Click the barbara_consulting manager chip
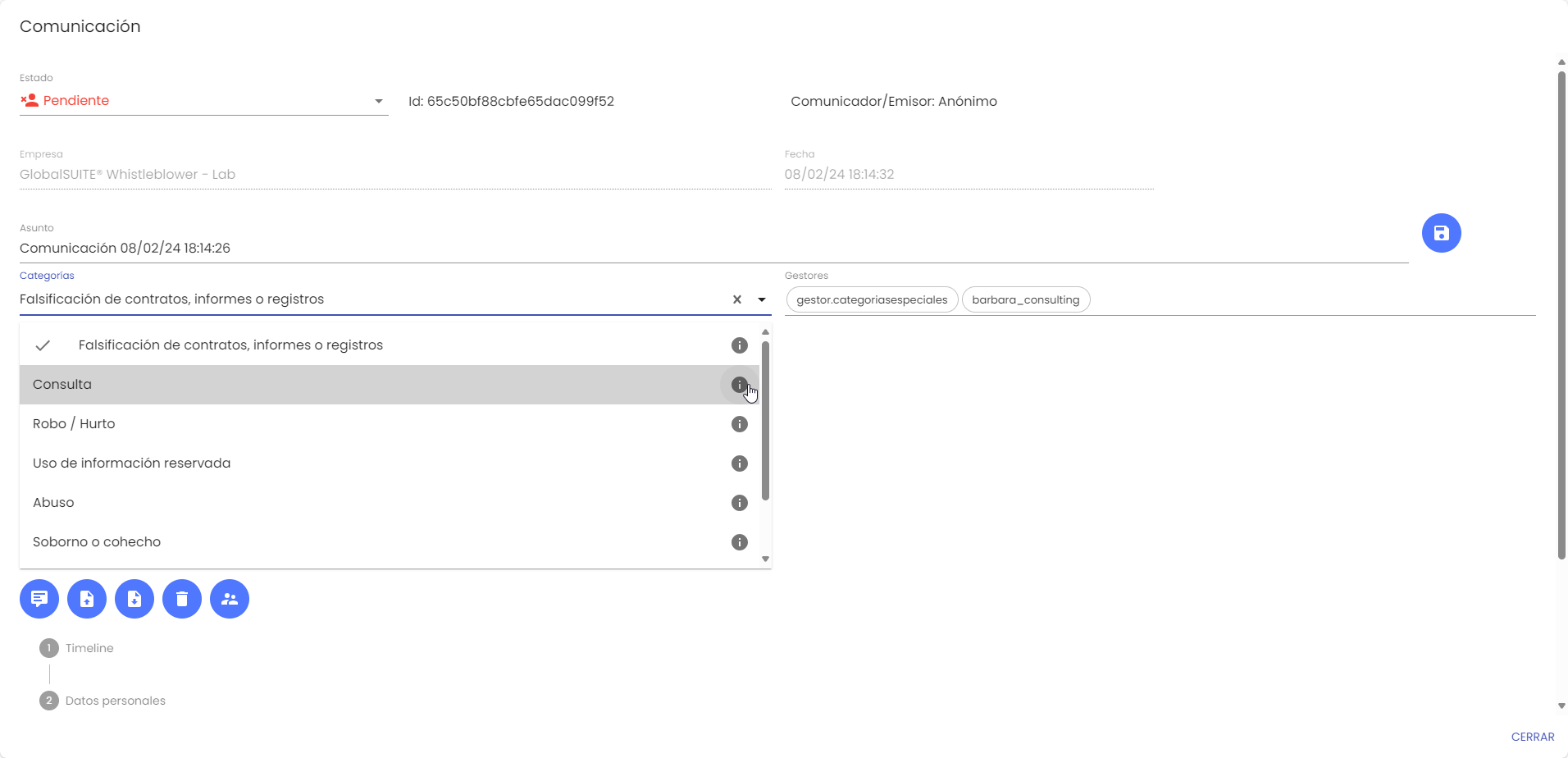1568x758 pixels. pos(1025,300)
